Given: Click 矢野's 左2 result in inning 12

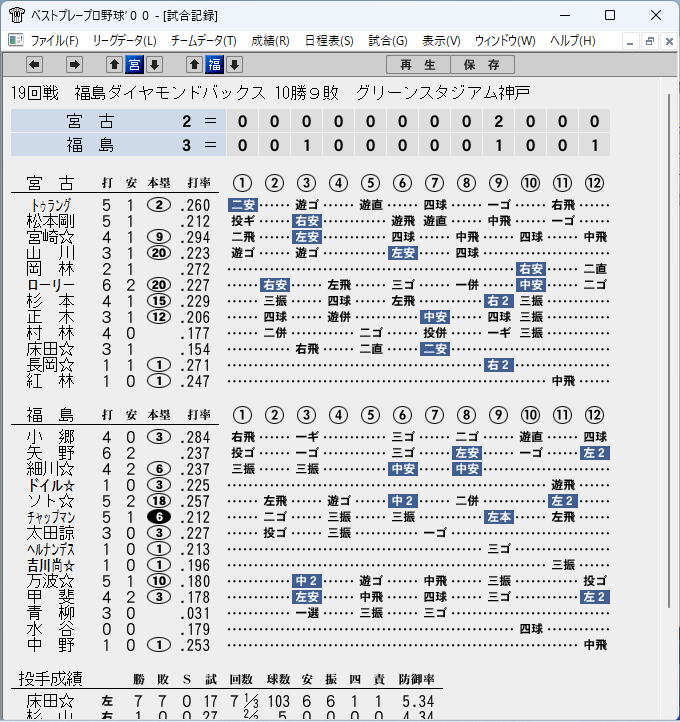Looking at the screenshot, I should [x=595, y=453].
